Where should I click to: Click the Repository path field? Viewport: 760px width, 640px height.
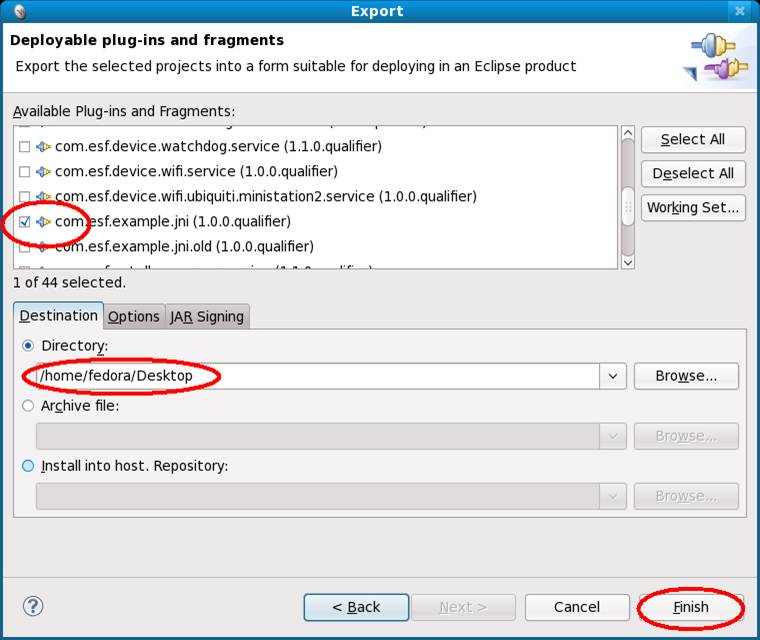(x=317, y=496)
